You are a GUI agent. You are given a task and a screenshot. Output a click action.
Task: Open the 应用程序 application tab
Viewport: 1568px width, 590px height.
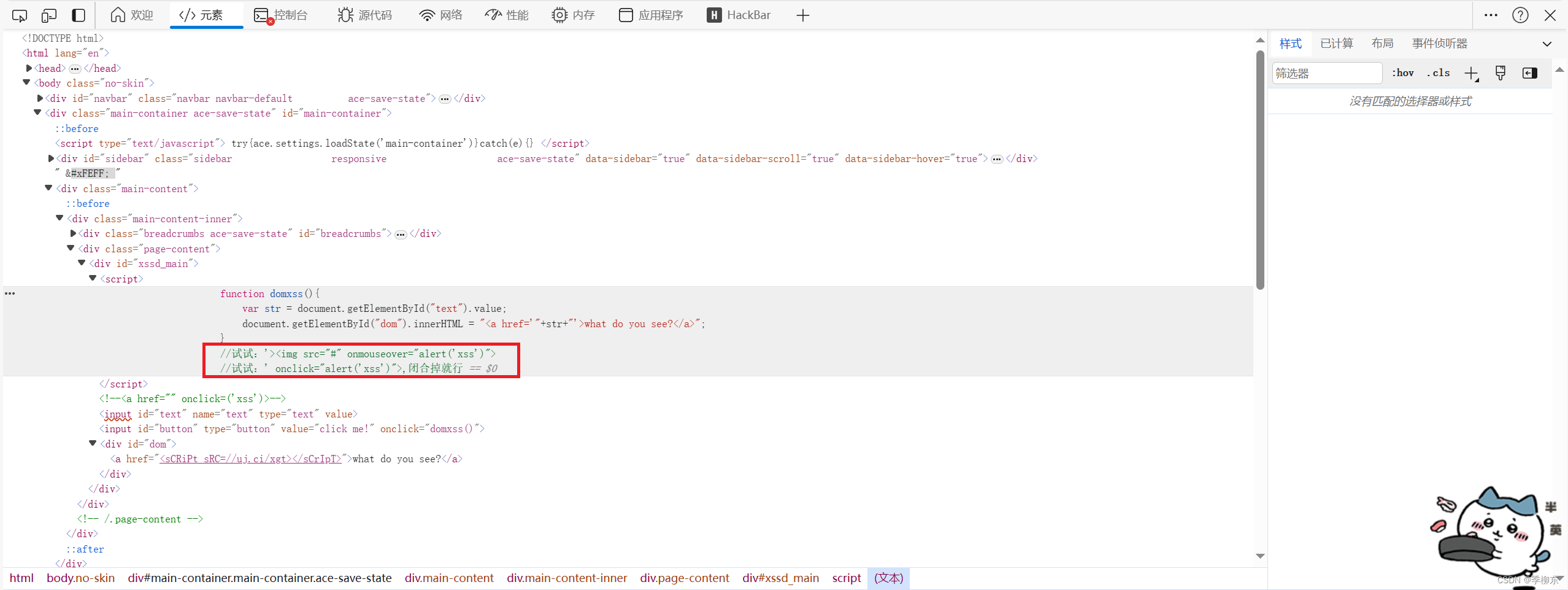point(651,15)
